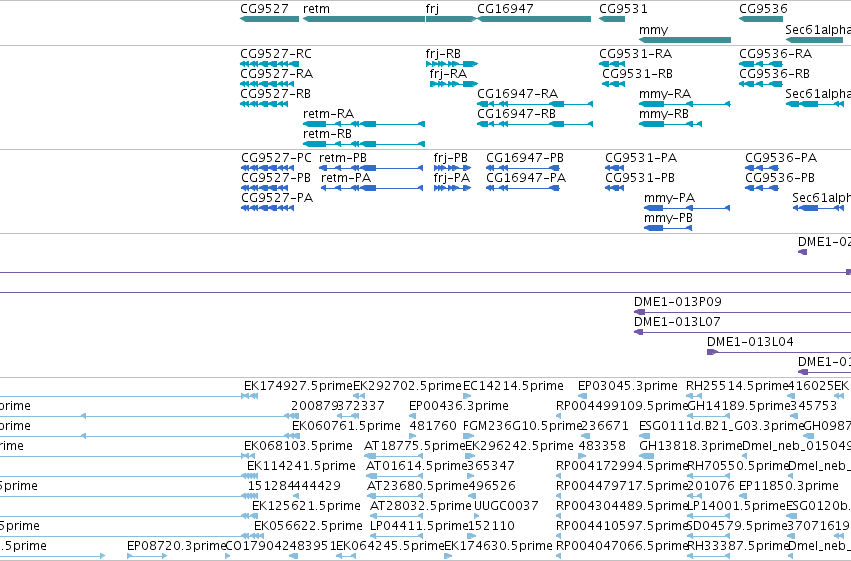Click the EK125621.5prime EST label
851x561 pixels.
(306, 506)
